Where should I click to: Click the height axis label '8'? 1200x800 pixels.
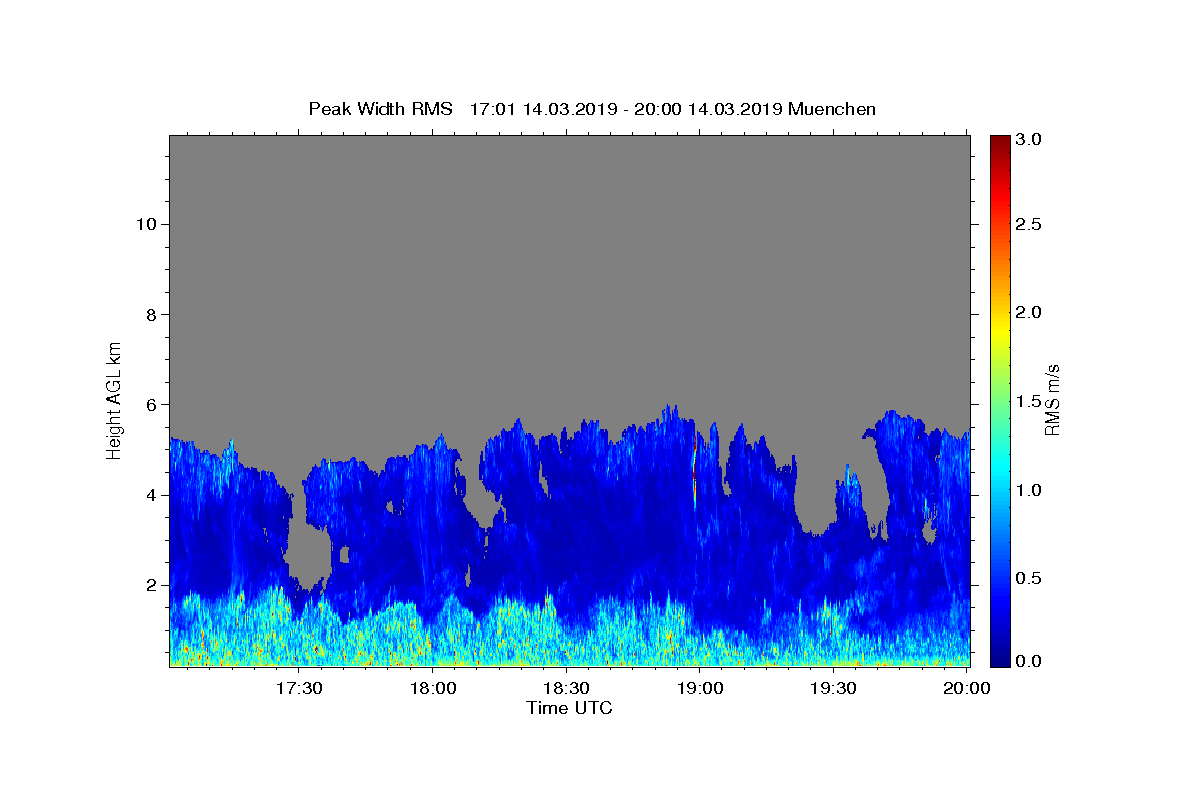pyautogui.click(x=152, y=314)
